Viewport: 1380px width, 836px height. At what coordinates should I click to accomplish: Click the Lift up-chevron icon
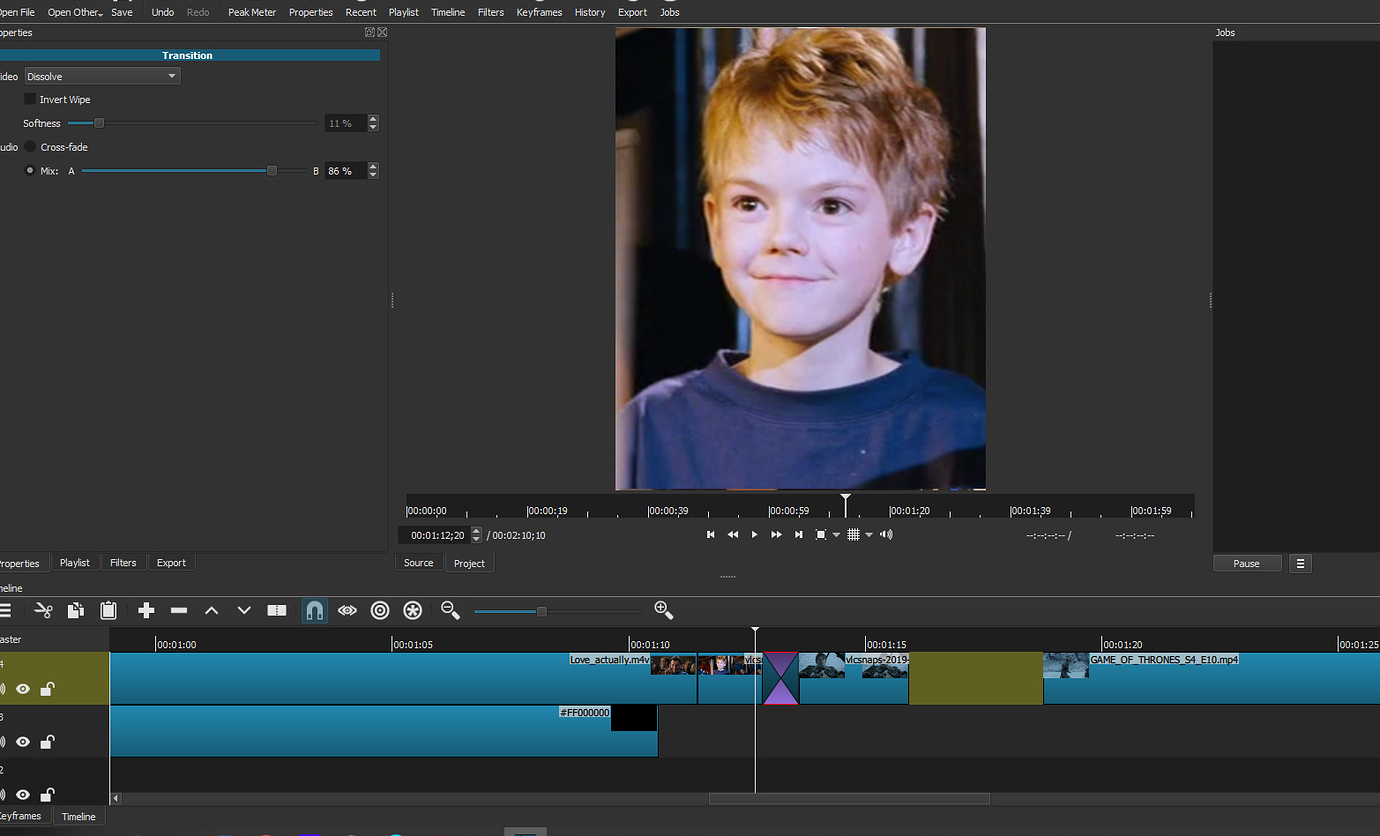(x=211, y=610)
